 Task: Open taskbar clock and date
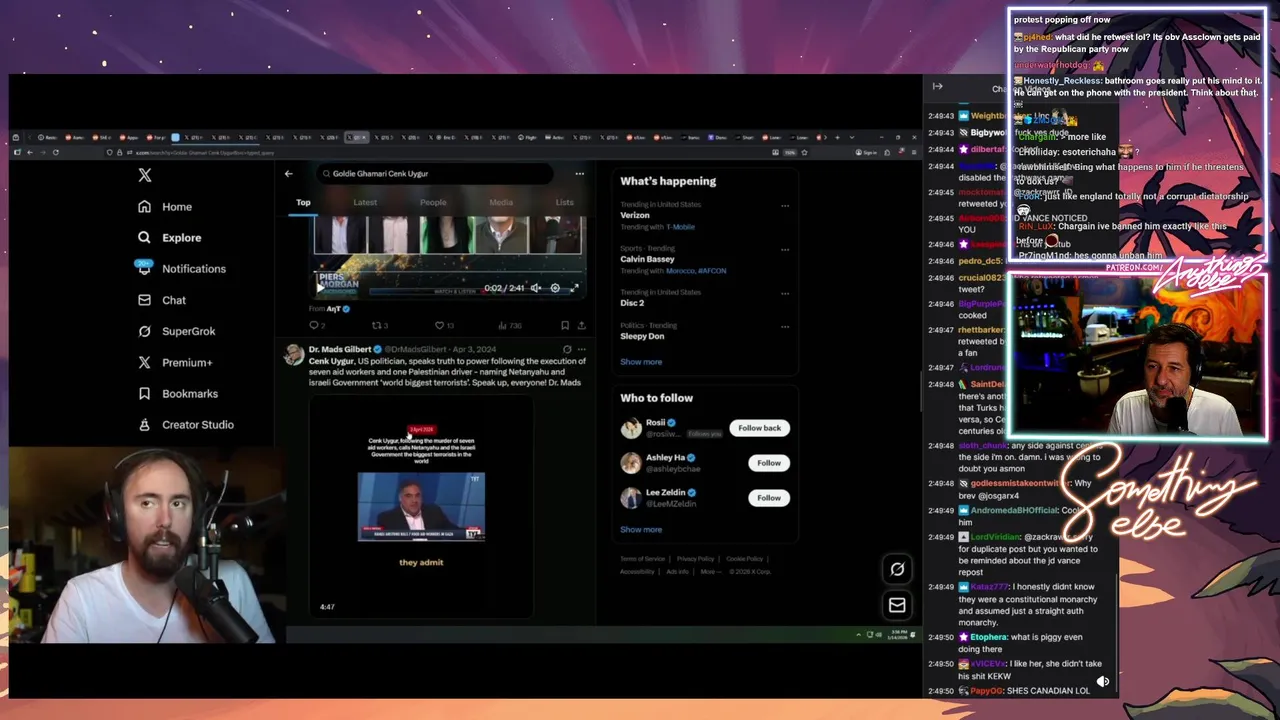[900, 634]
